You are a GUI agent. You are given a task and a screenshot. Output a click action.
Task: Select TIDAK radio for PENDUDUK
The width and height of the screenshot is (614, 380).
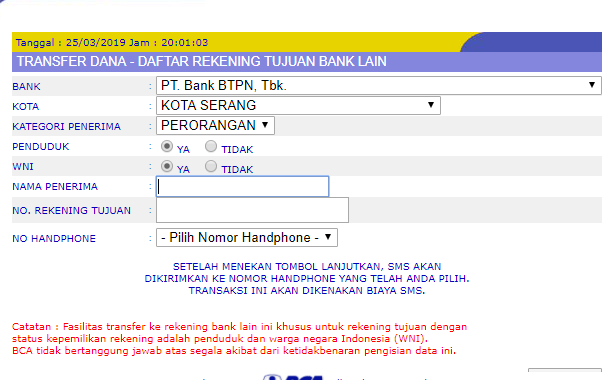click(211, 147)
